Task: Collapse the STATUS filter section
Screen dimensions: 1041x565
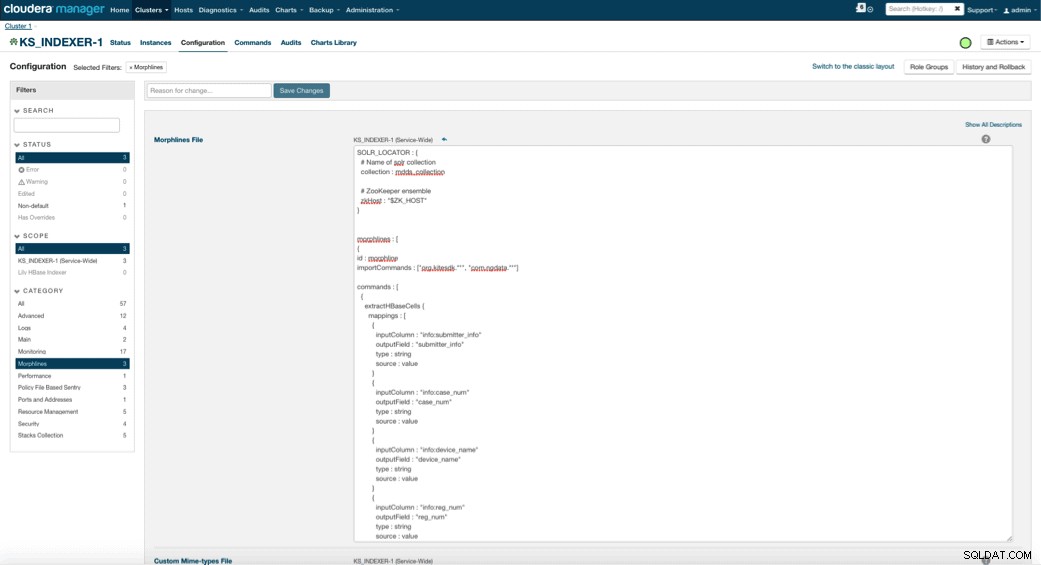Action: (x=33, y=144)
